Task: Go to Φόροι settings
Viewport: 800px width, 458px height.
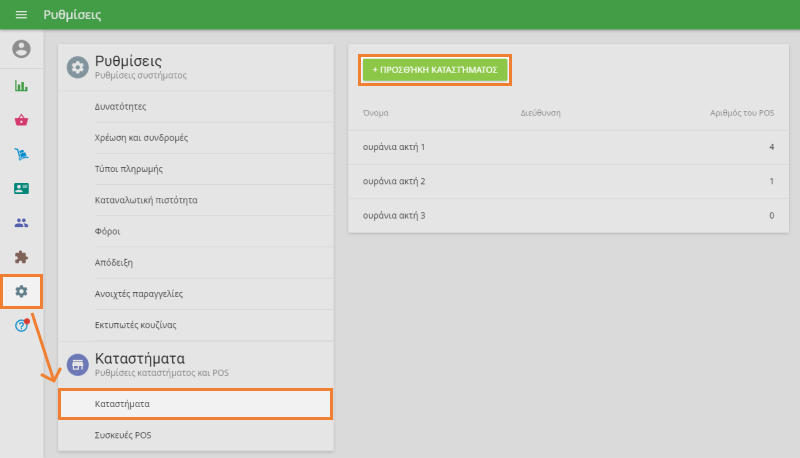Action: click(196, 232)
